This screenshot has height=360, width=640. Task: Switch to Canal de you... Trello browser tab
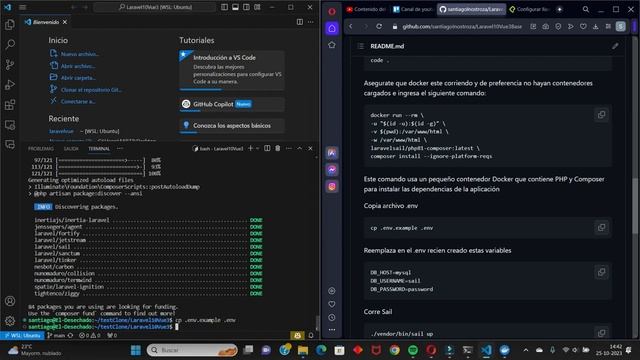click(413, 9)
